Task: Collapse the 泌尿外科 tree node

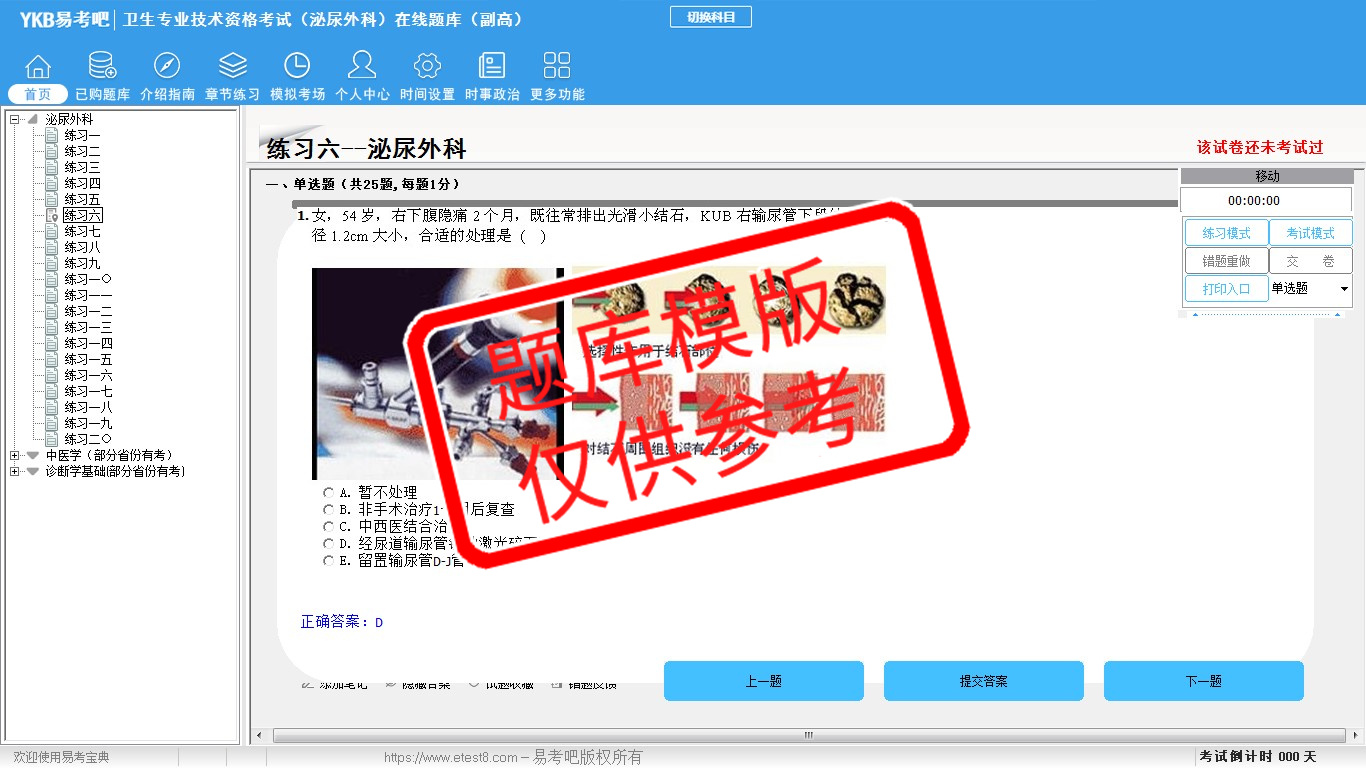Action: [x=15, y=120]
